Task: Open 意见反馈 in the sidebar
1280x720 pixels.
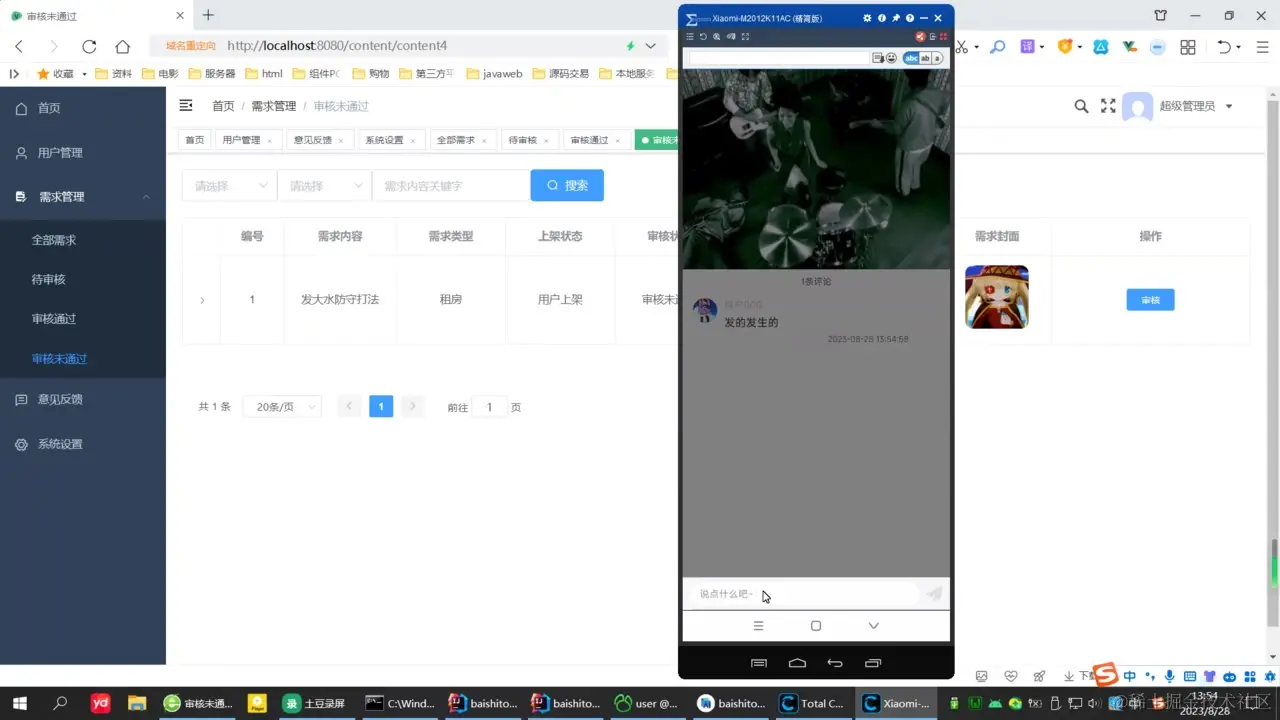Action: [83, 399]
